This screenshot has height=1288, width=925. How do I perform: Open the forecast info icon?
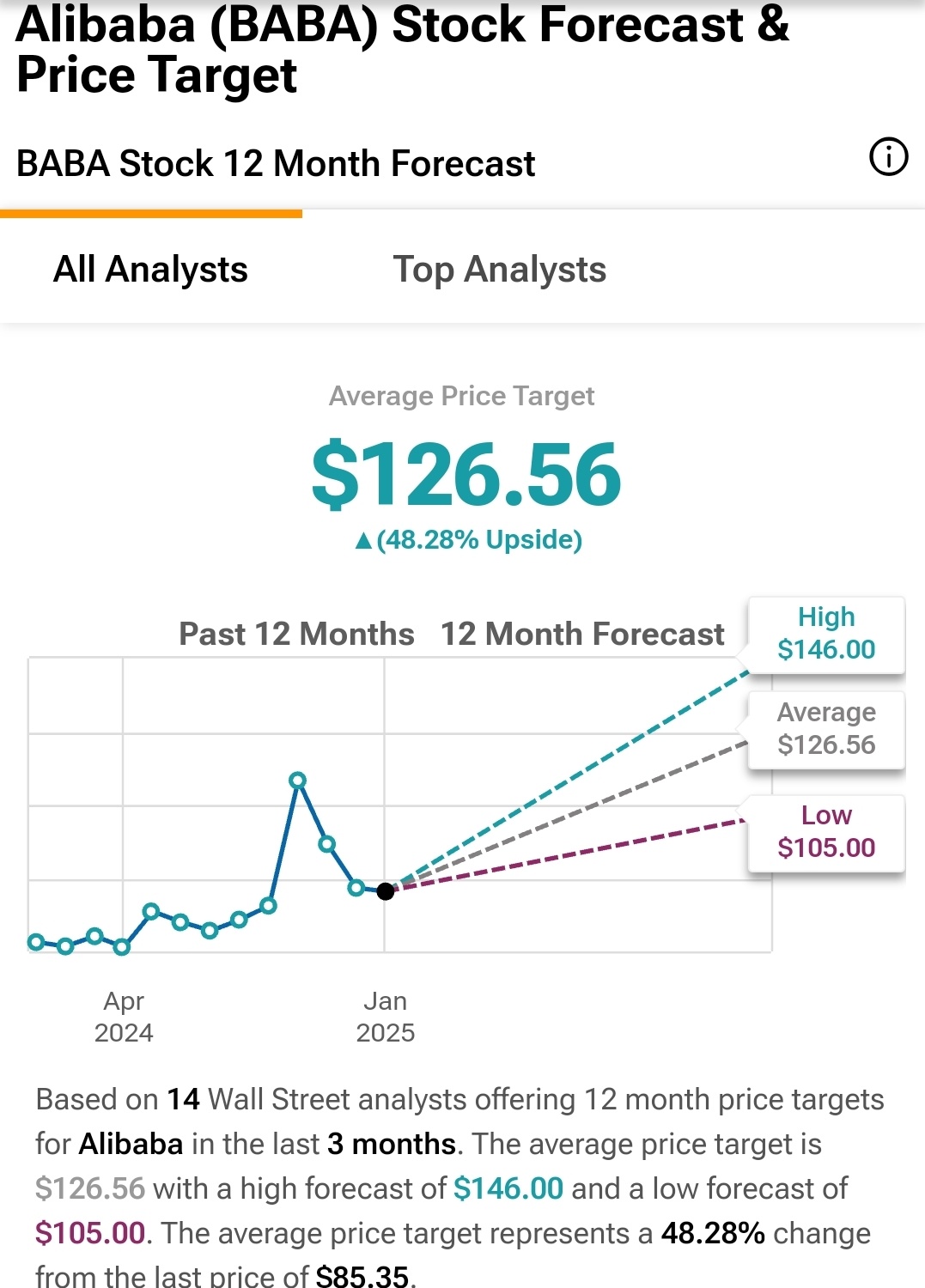tap(888, 157)
